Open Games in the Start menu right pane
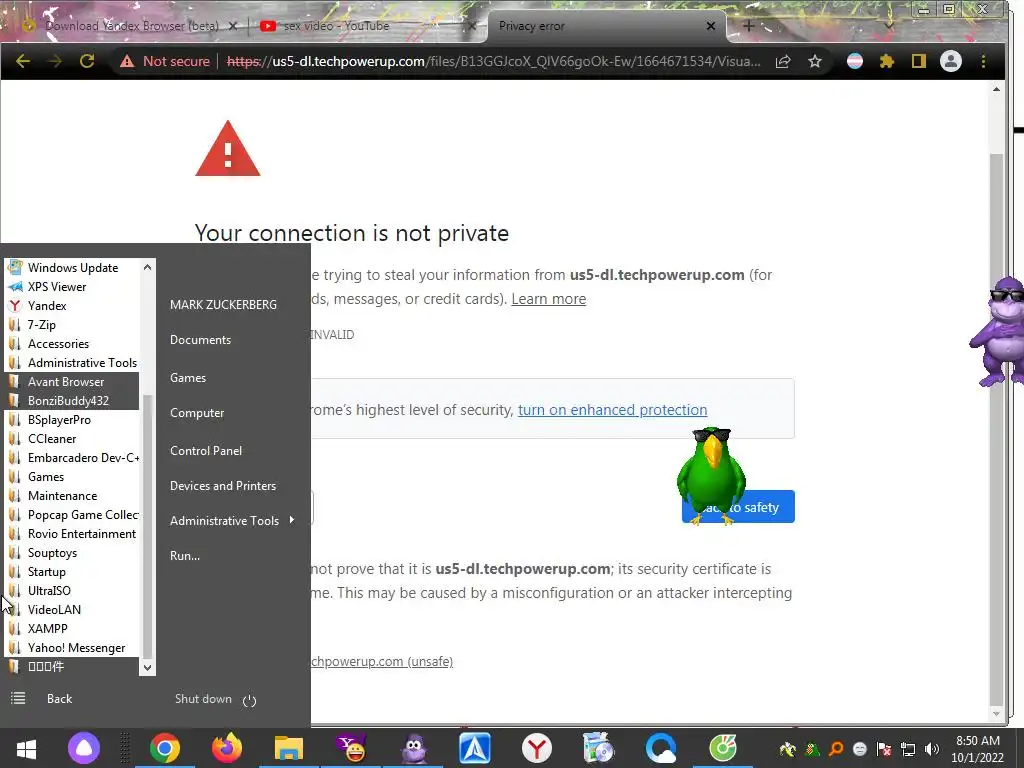Screen dimensions: 1024x768 (188, 377)
